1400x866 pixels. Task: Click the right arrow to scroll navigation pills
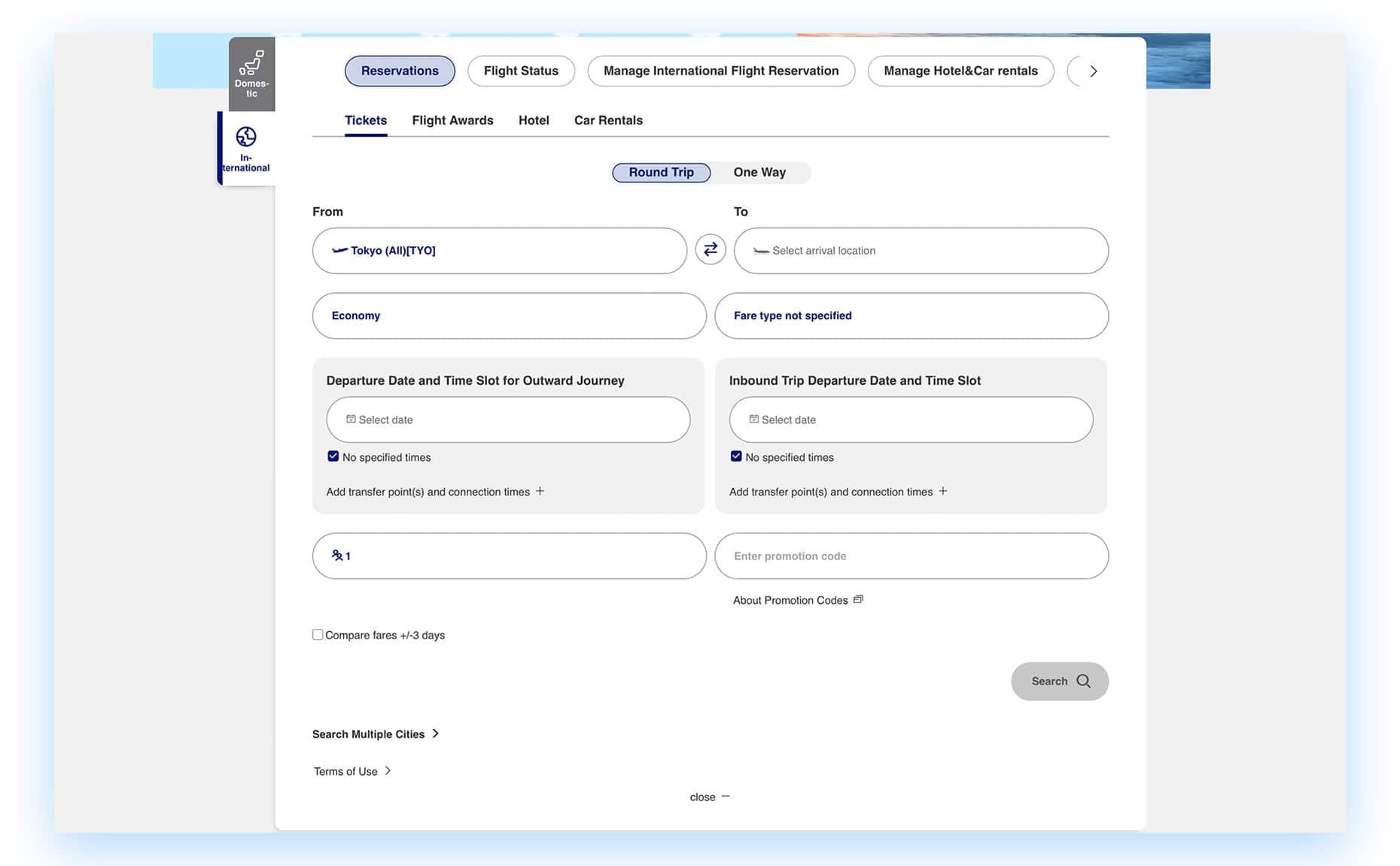coord(1093,71)
